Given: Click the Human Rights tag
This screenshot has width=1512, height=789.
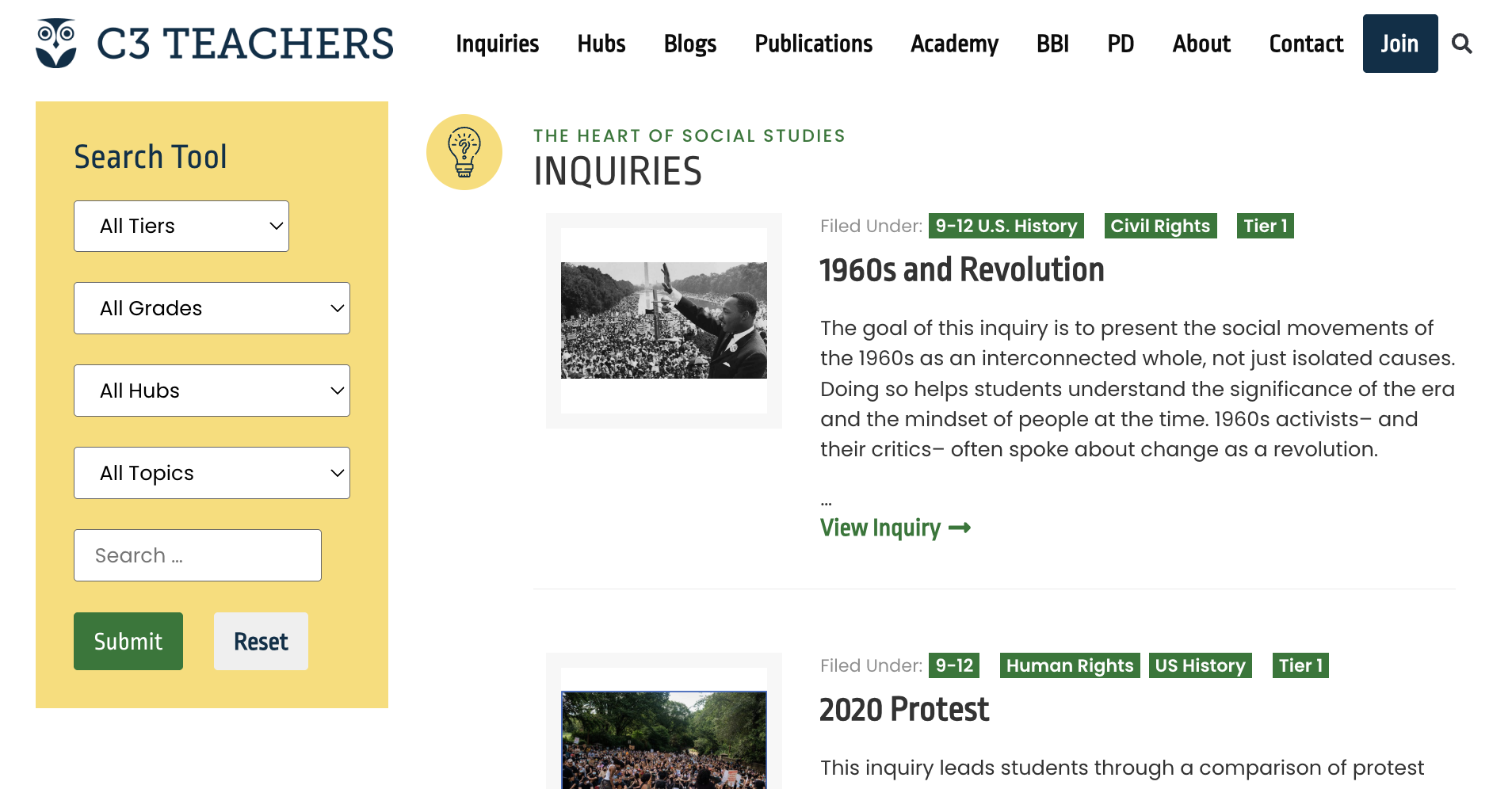Looking at the screenshot, I should (1069, 665).
